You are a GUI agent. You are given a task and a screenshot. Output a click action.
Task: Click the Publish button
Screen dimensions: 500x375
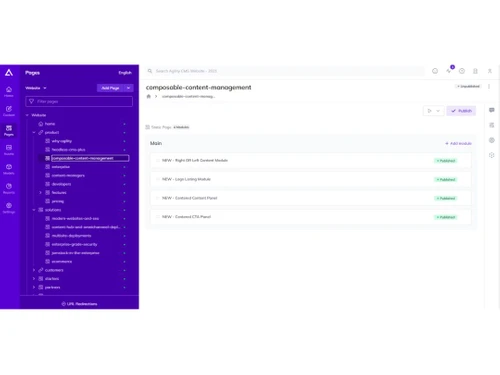461,111
